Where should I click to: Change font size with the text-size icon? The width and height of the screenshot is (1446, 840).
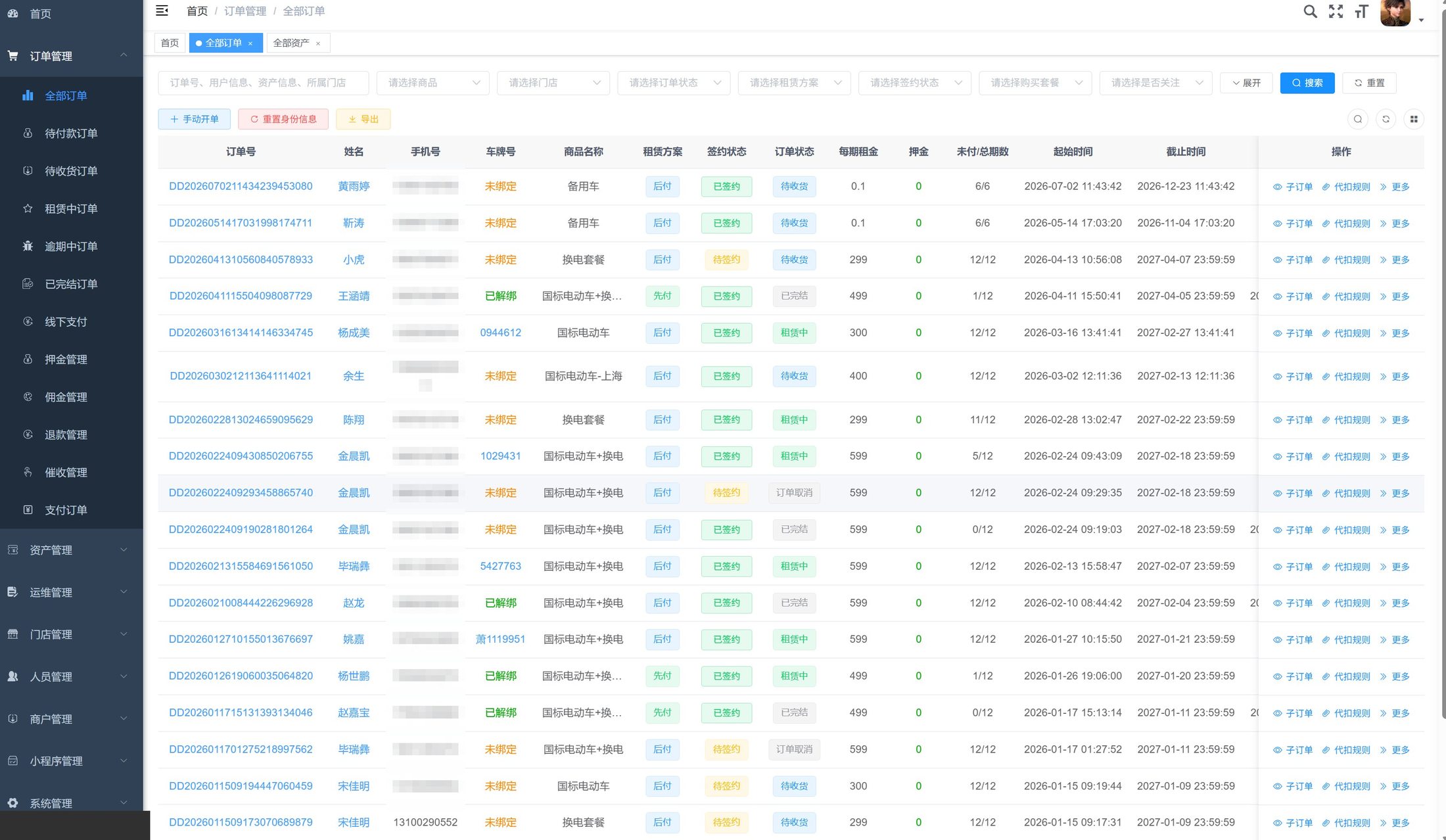[1361, 11]
